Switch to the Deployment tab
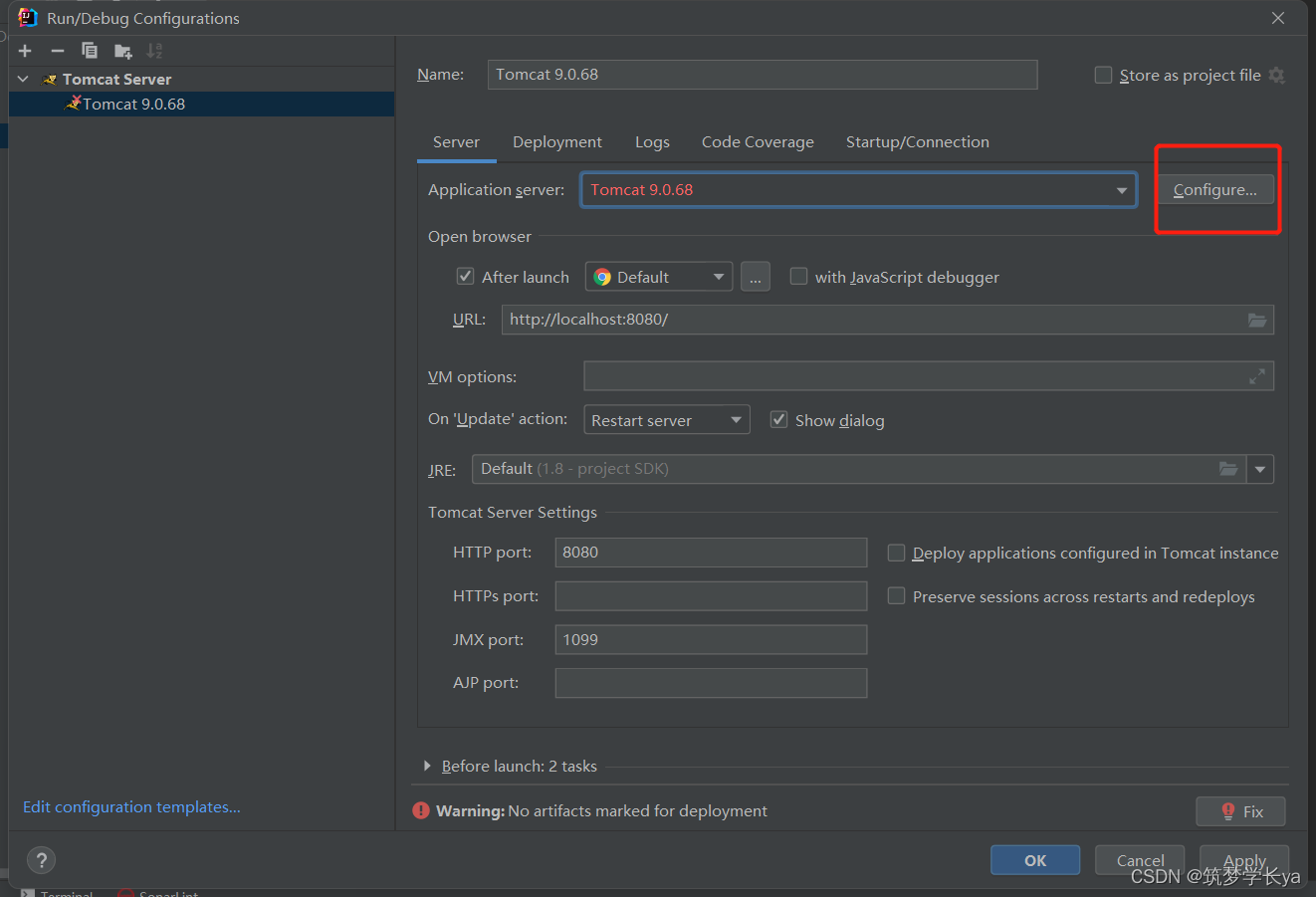The width and height of the screenshot is (1316, 897). coord(557,142)
